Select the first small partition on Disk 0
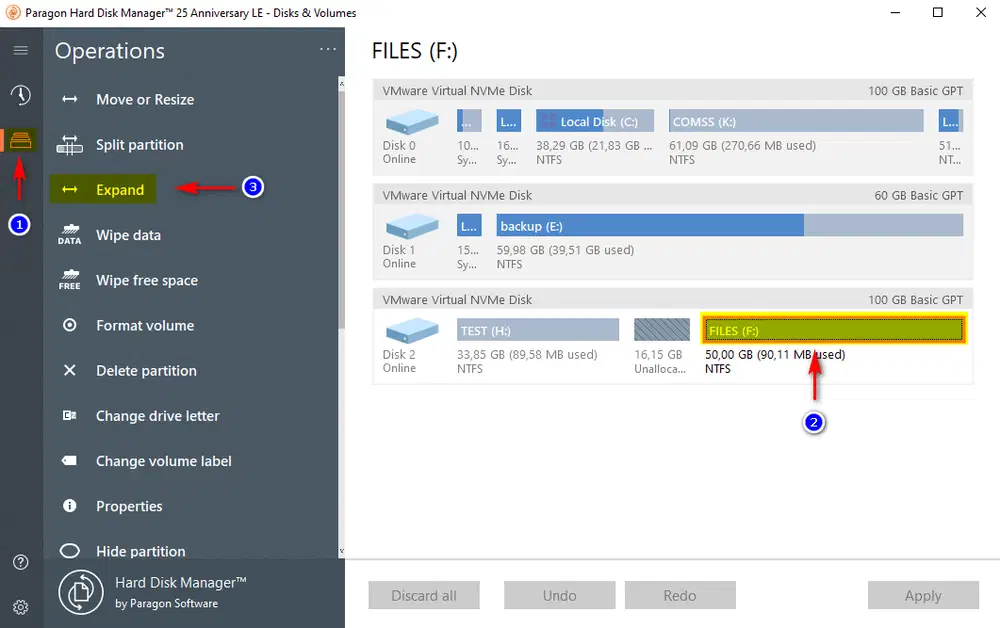The height and width of the screenshot is (628, 1000). [469, 121]
